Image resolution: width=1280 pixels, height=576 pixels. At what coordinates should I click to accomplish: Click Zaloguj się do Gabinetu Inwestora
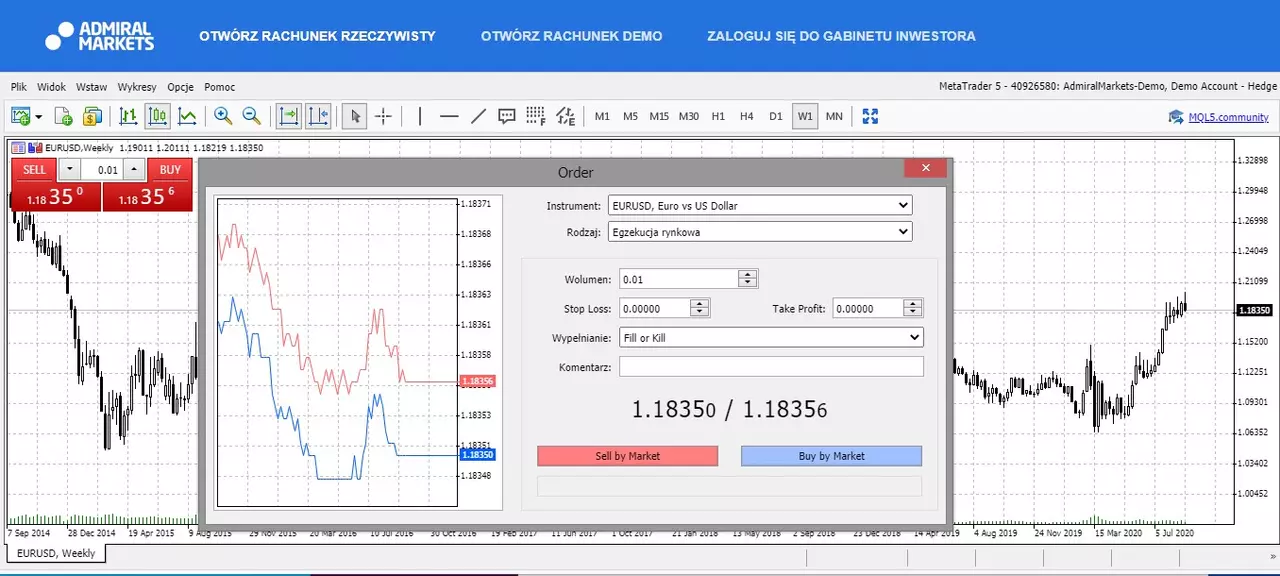coord(841,36)
